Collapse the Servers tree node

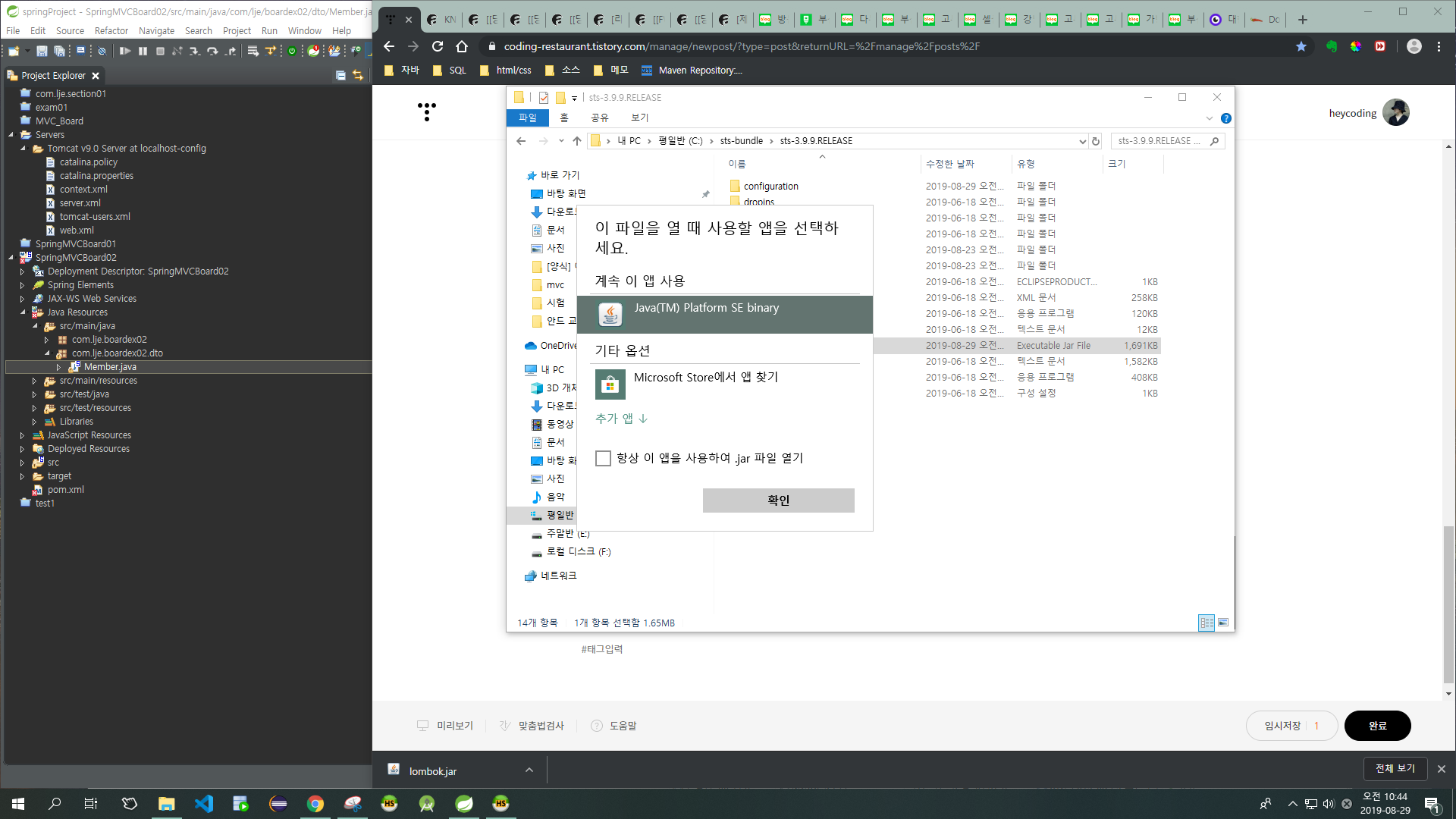coord(11,135)
